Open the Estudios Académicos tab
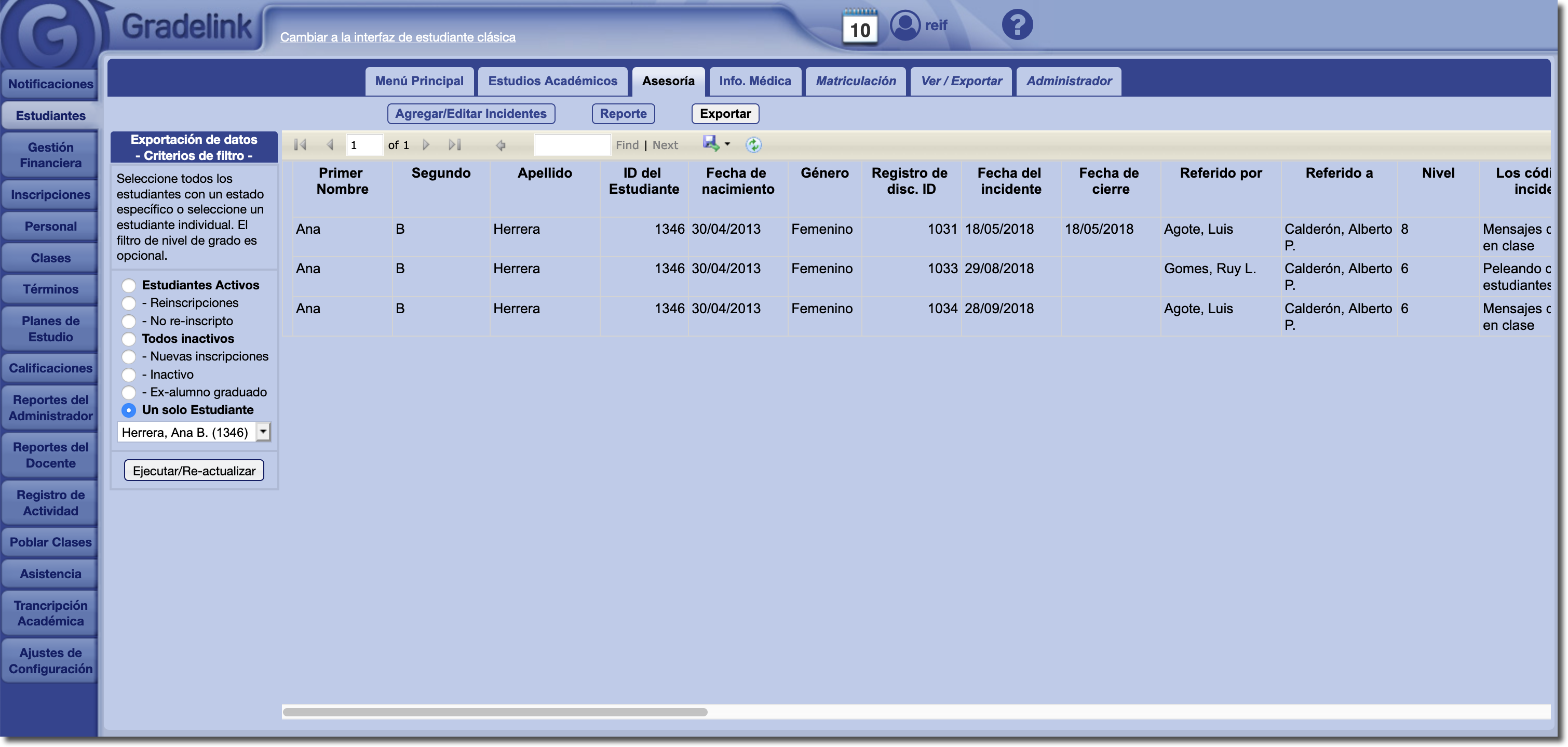1568x747 pixels. [552, 81]
